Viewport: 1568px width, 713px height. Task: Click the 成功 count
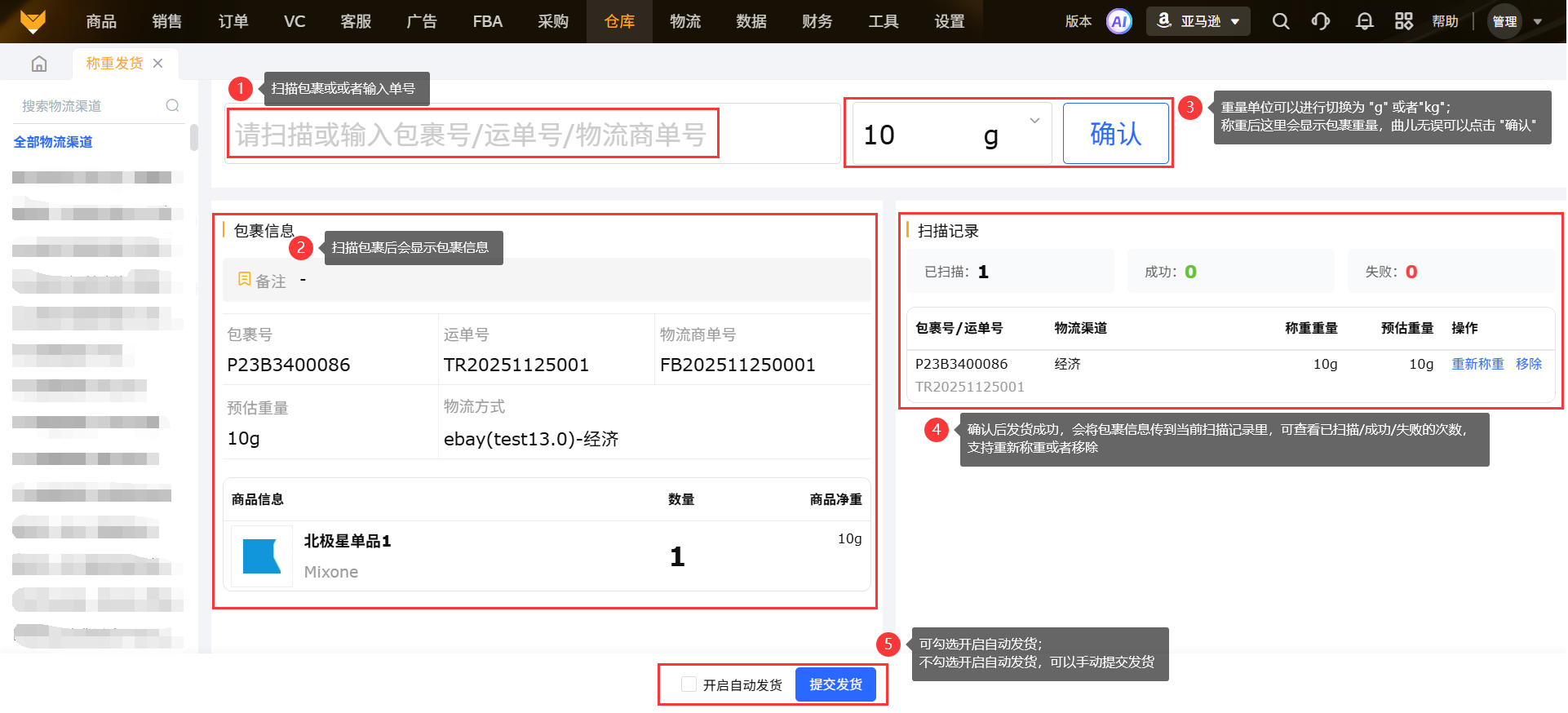[x=1190, y=272]
